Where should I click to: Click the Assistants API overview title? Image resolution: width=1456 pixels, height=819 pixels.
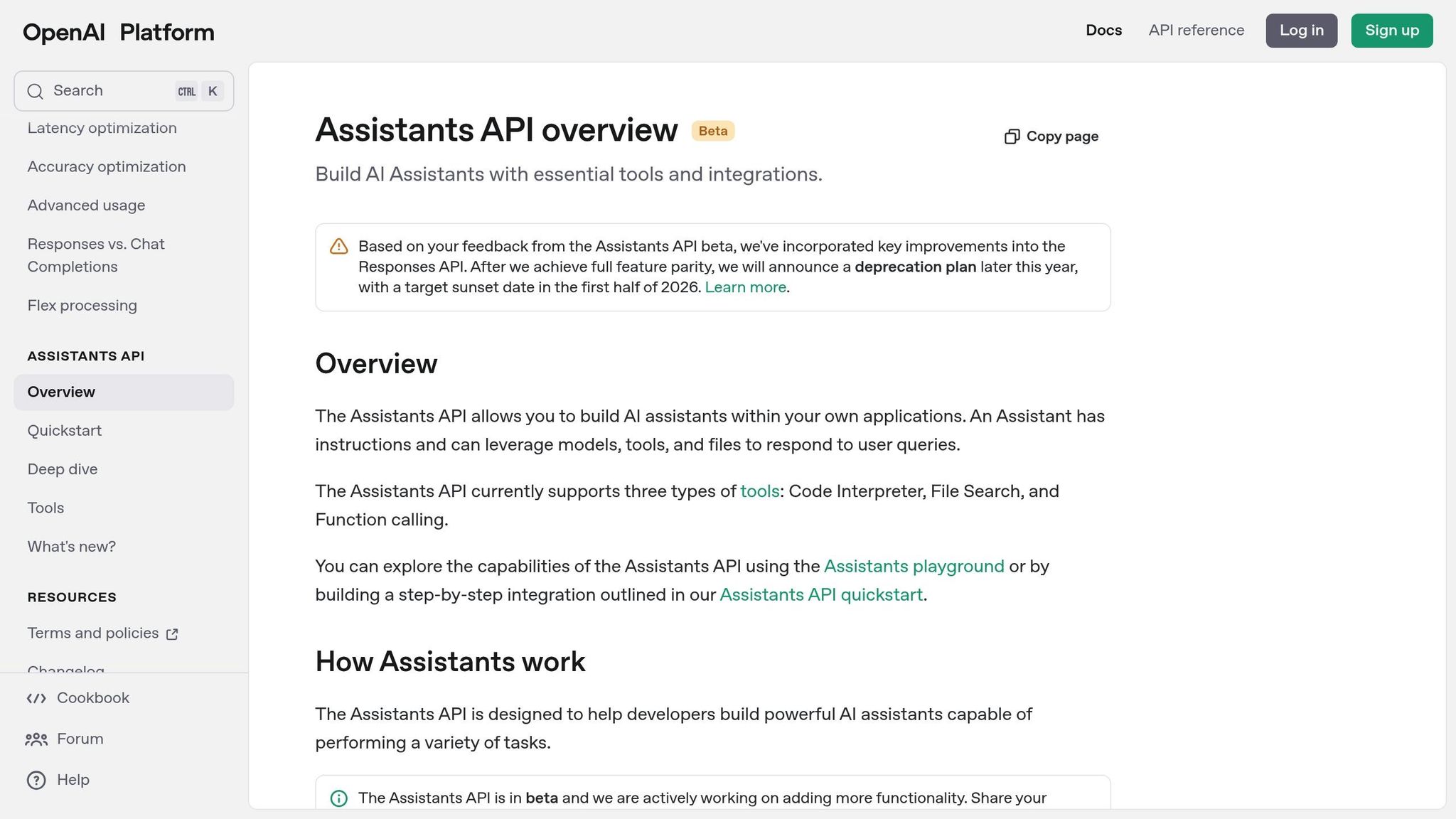(x=496, y=130)
